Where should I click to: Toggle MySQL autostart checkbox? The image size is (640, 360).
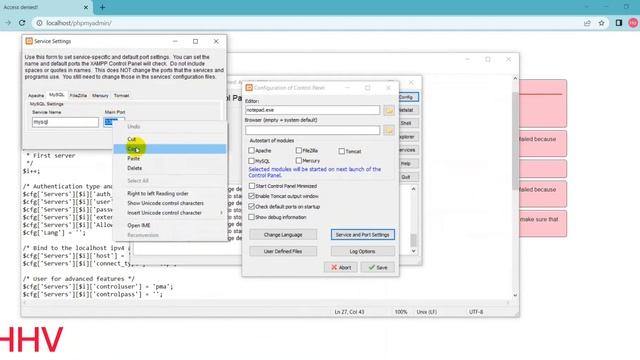click(251, 161)
